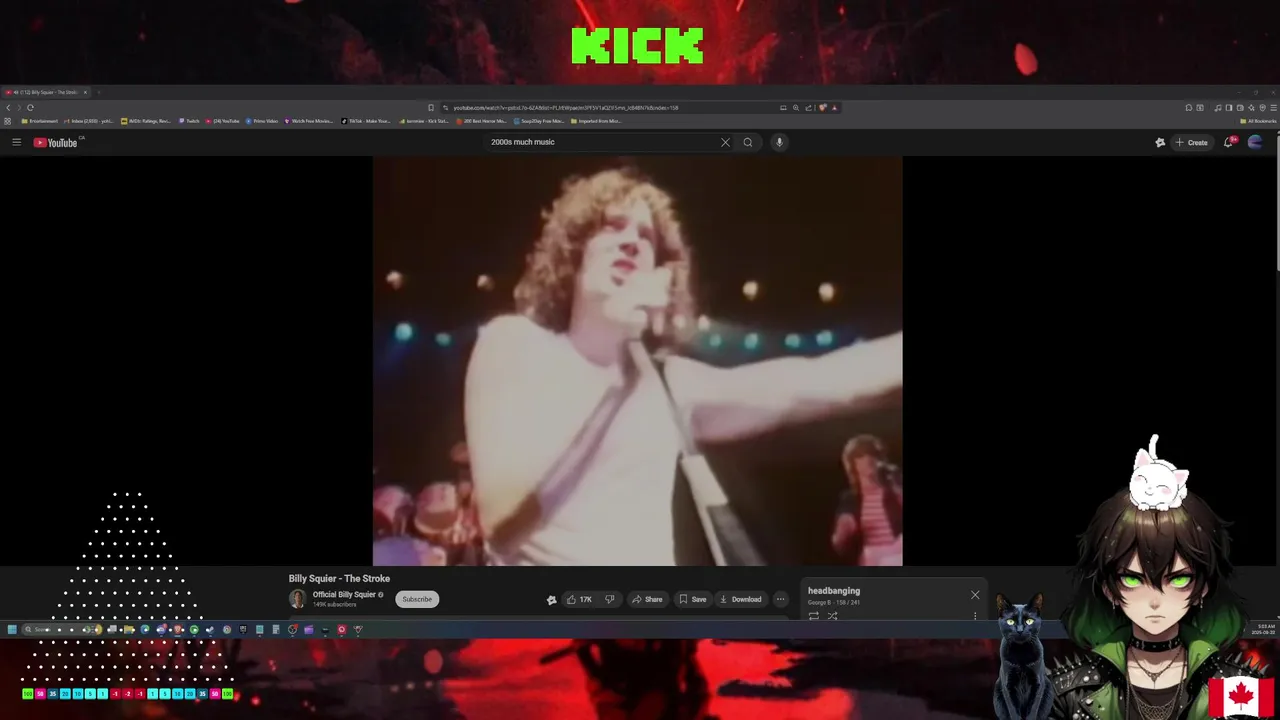This screenshot has width=1280, height=720.
Task: Open the Billy Squier channel avatar
Action: click(x=297, y=599)
